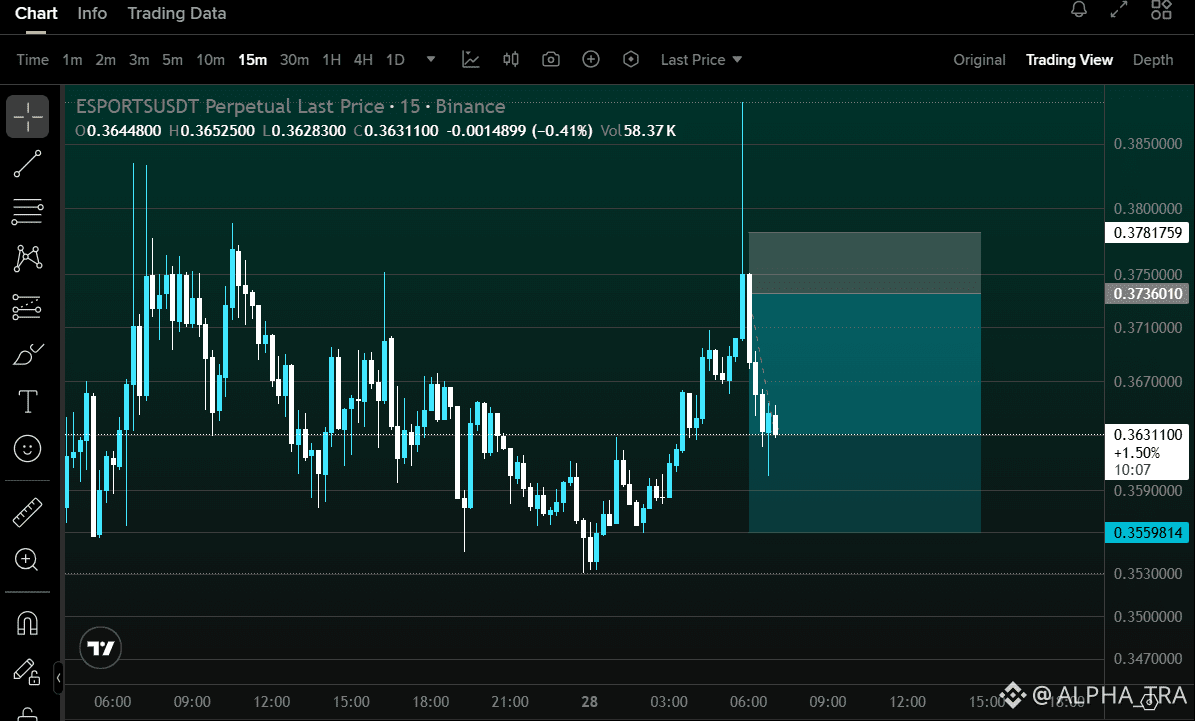Open the multi-chart layout grid
This screenshot has width=1195, height=721.
coord(1161,10)
